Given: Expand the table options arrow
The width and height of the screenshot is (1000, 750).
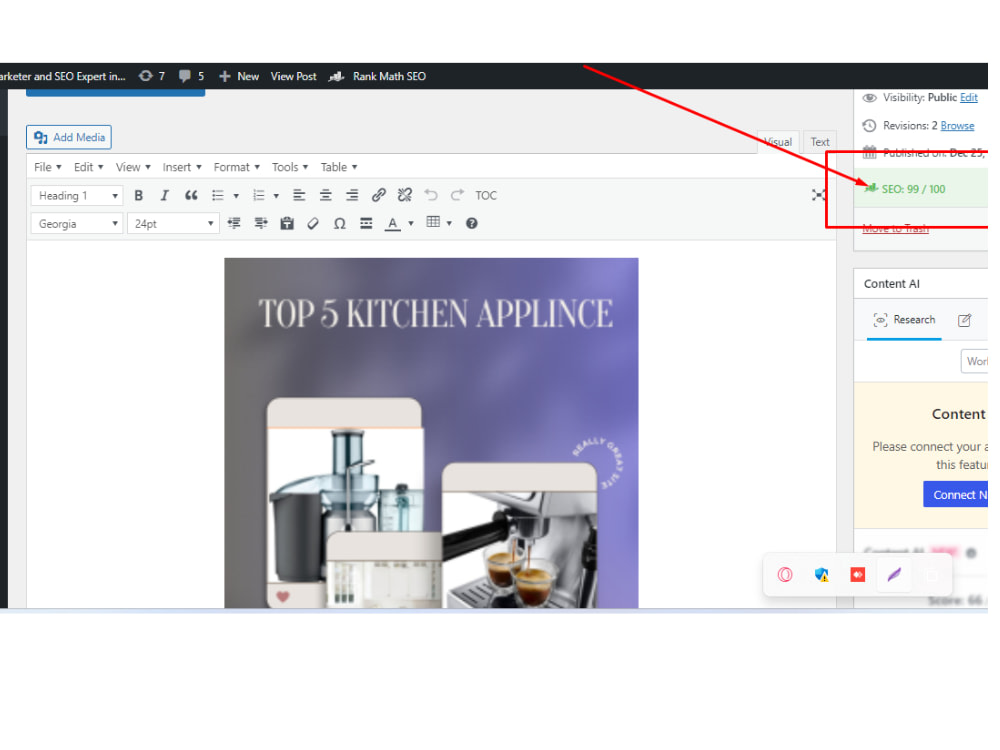Looking at the screenshot, I should 450,223.
